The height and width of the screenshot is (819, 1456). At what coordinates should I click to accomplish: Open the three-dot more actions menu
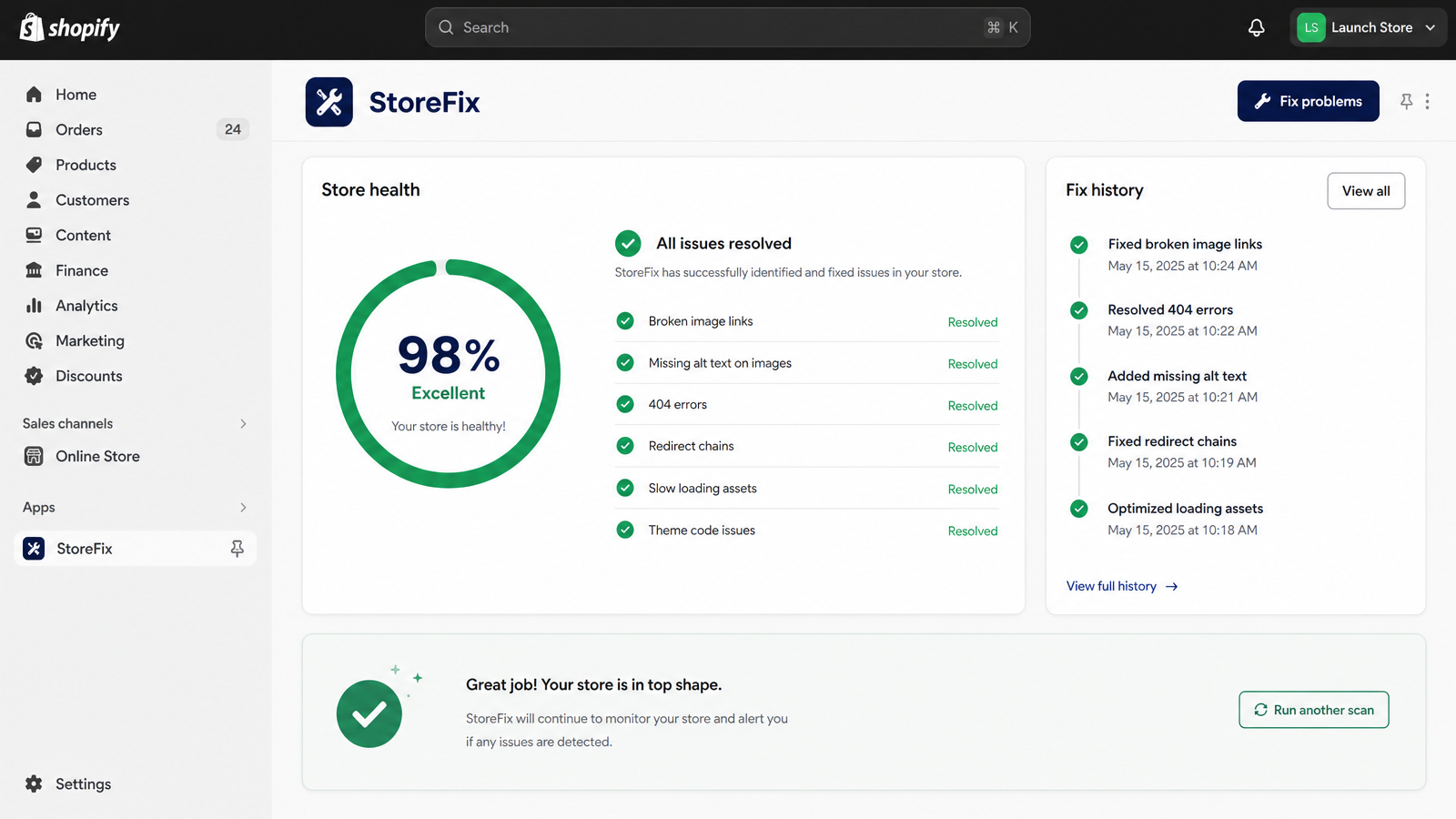click(x=1427, y=101)
